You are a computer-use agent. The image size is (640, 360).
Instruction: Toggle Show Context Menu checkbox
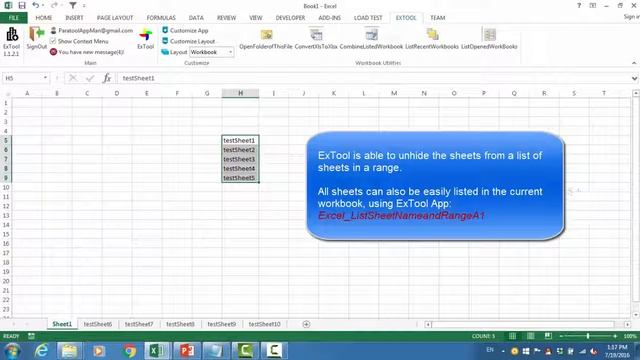click(53, 41)
